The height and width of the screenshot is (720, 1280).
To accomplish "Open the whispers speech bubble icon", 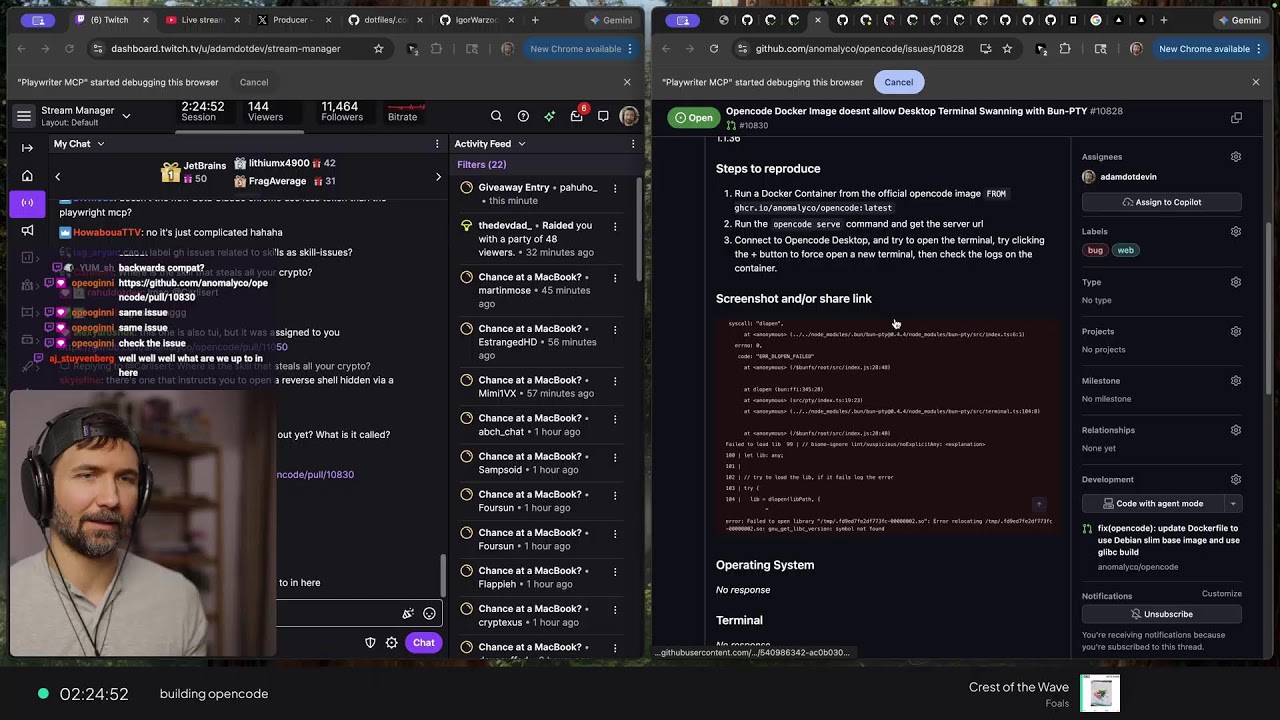I will (x=603, y=116).
